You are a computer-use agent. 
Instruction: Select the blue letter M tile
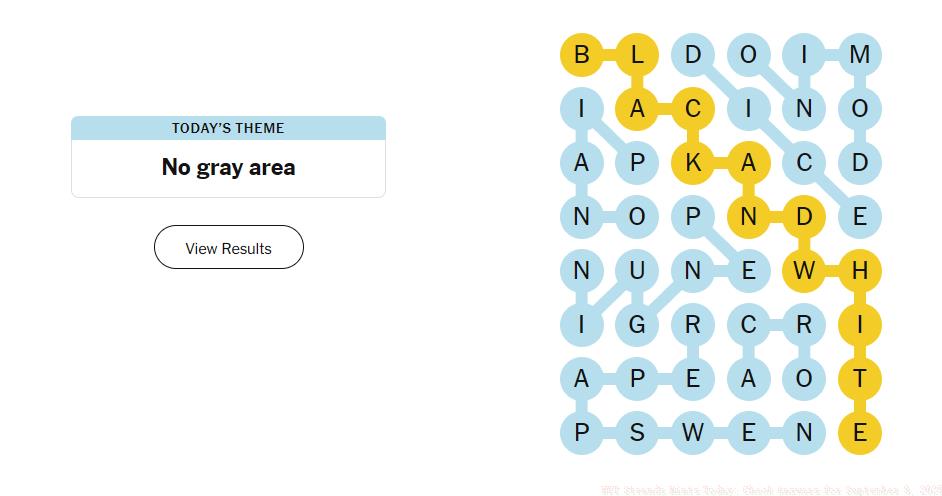(x=860, y=55)
